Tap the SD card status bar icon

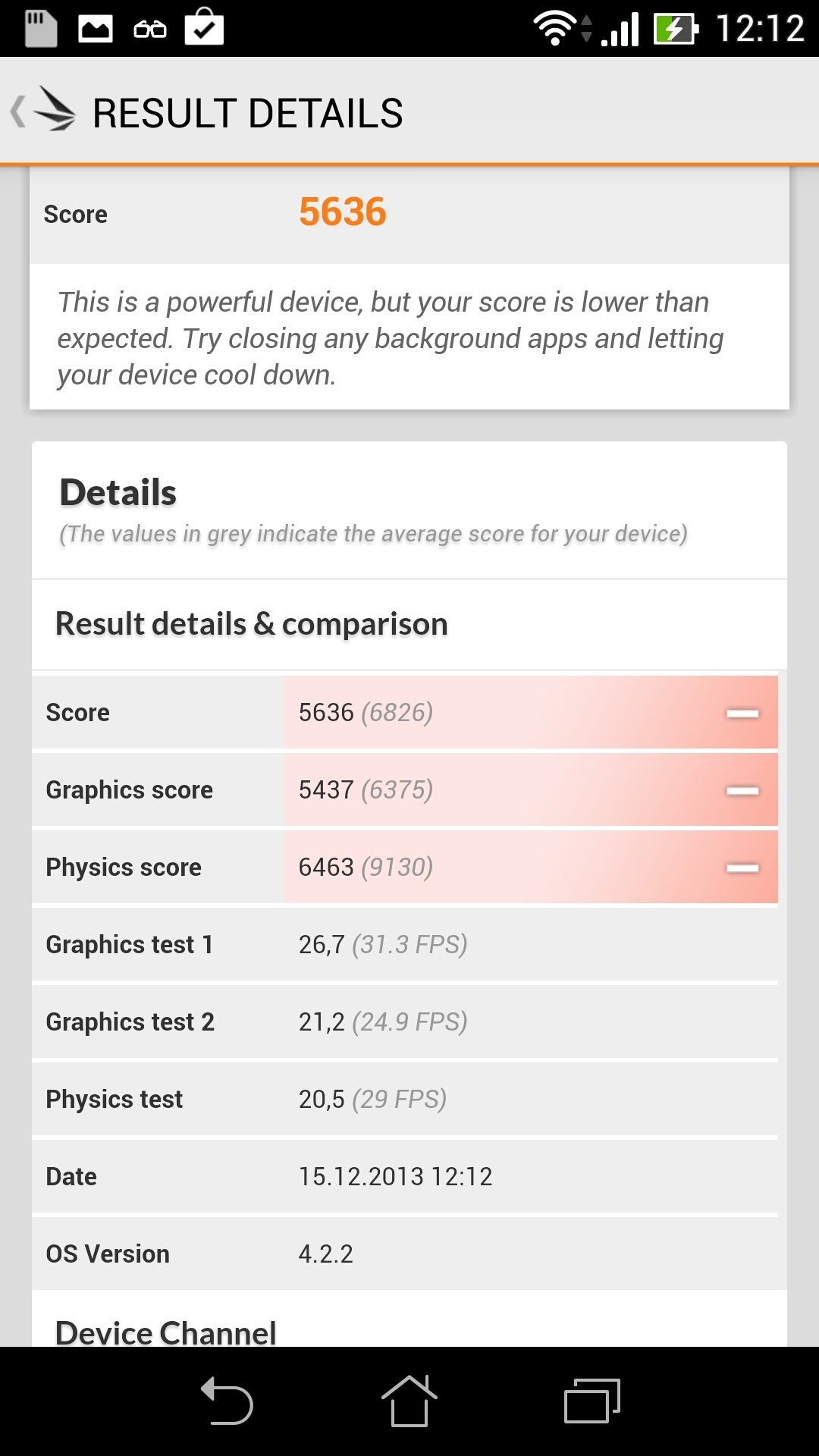click(x=41, y=29)
